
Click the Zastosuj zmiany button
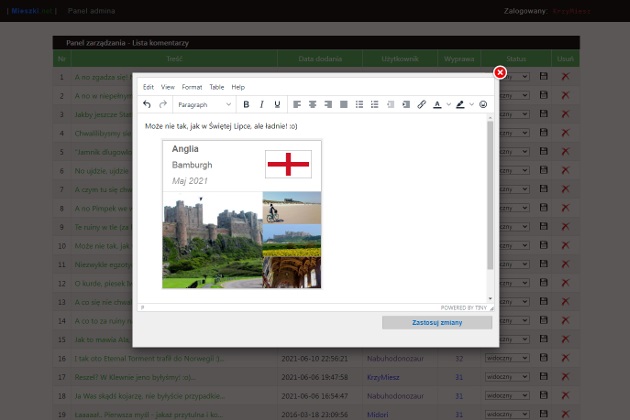click(436, 323)
